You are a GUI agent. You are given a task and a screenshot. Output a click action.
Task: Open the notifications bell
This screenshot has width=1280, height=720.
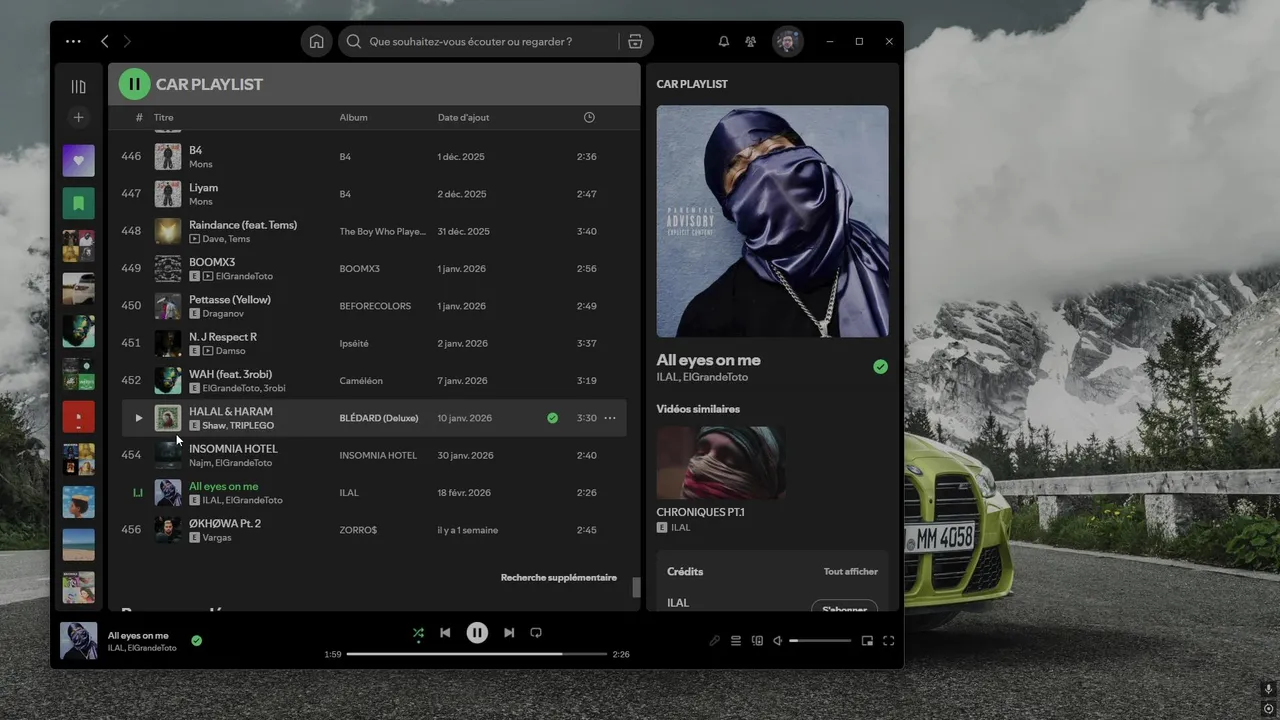(x=723, y=41)
